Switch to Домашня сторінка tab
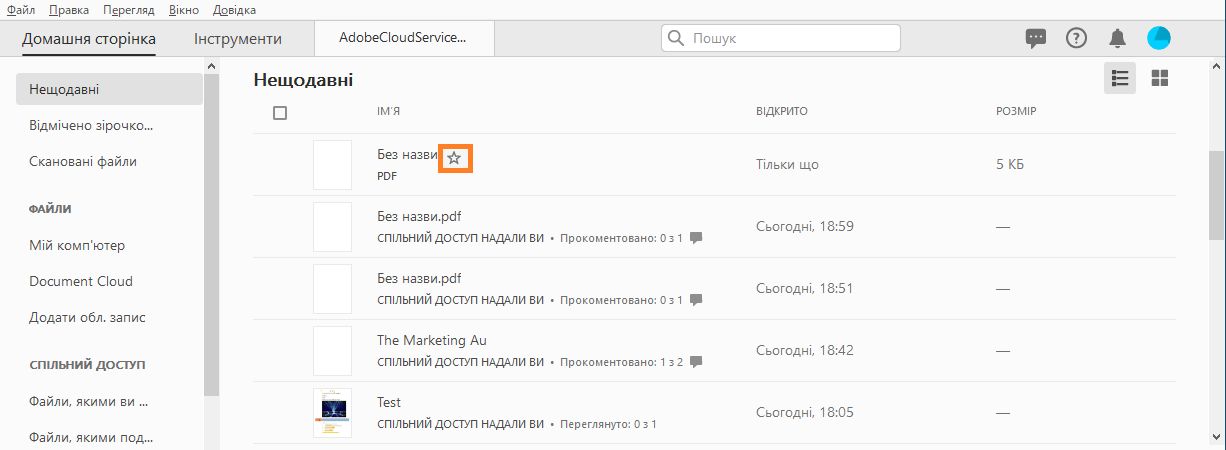The width and height of the screenshot is (1226, 450). click(x=89, y=39)
